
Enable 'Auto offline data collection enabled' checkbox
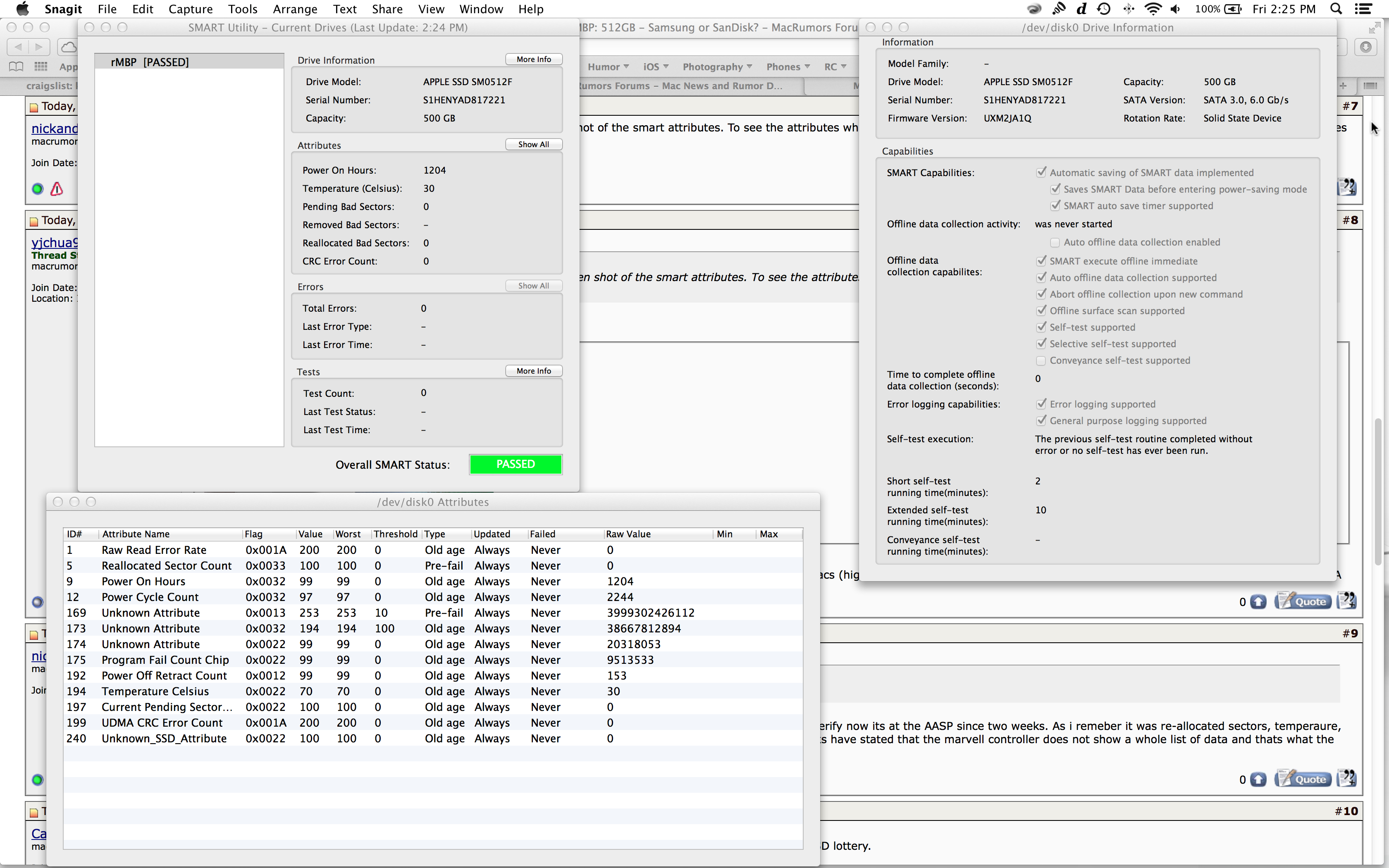1055,242
